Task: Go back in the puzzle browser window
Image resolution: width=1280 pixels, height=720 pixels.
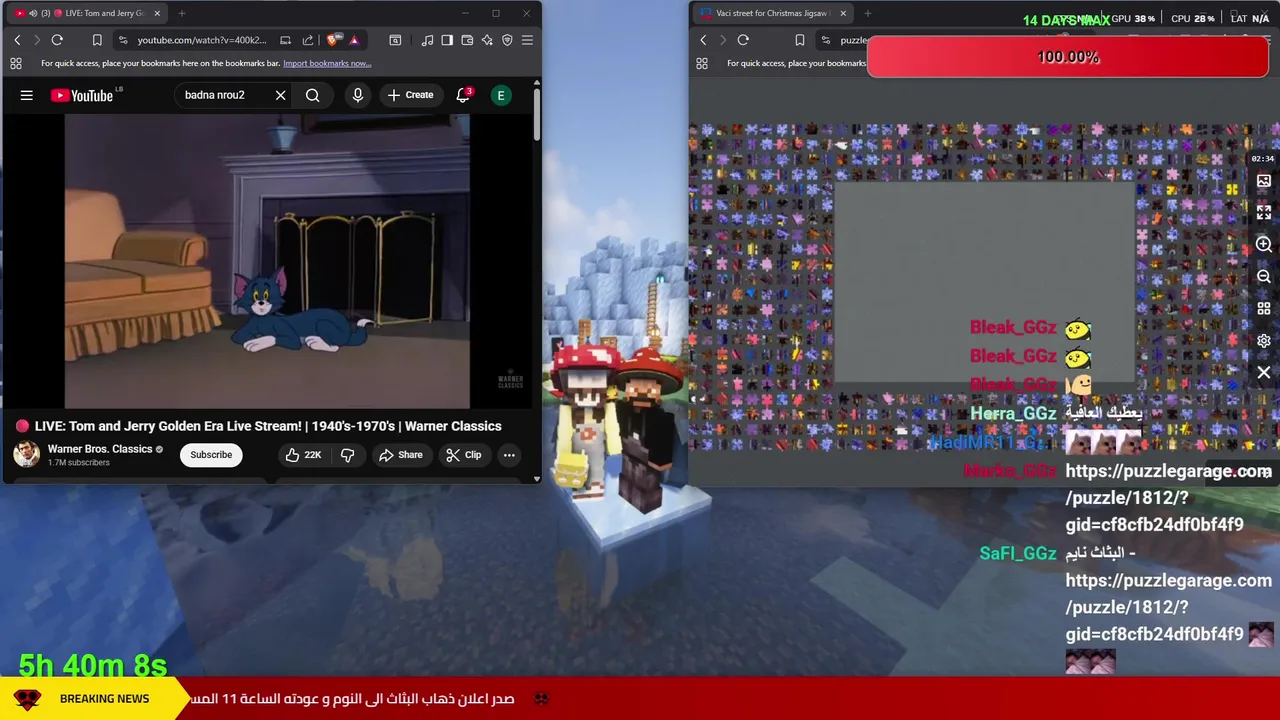Action: tap(703, 40)
